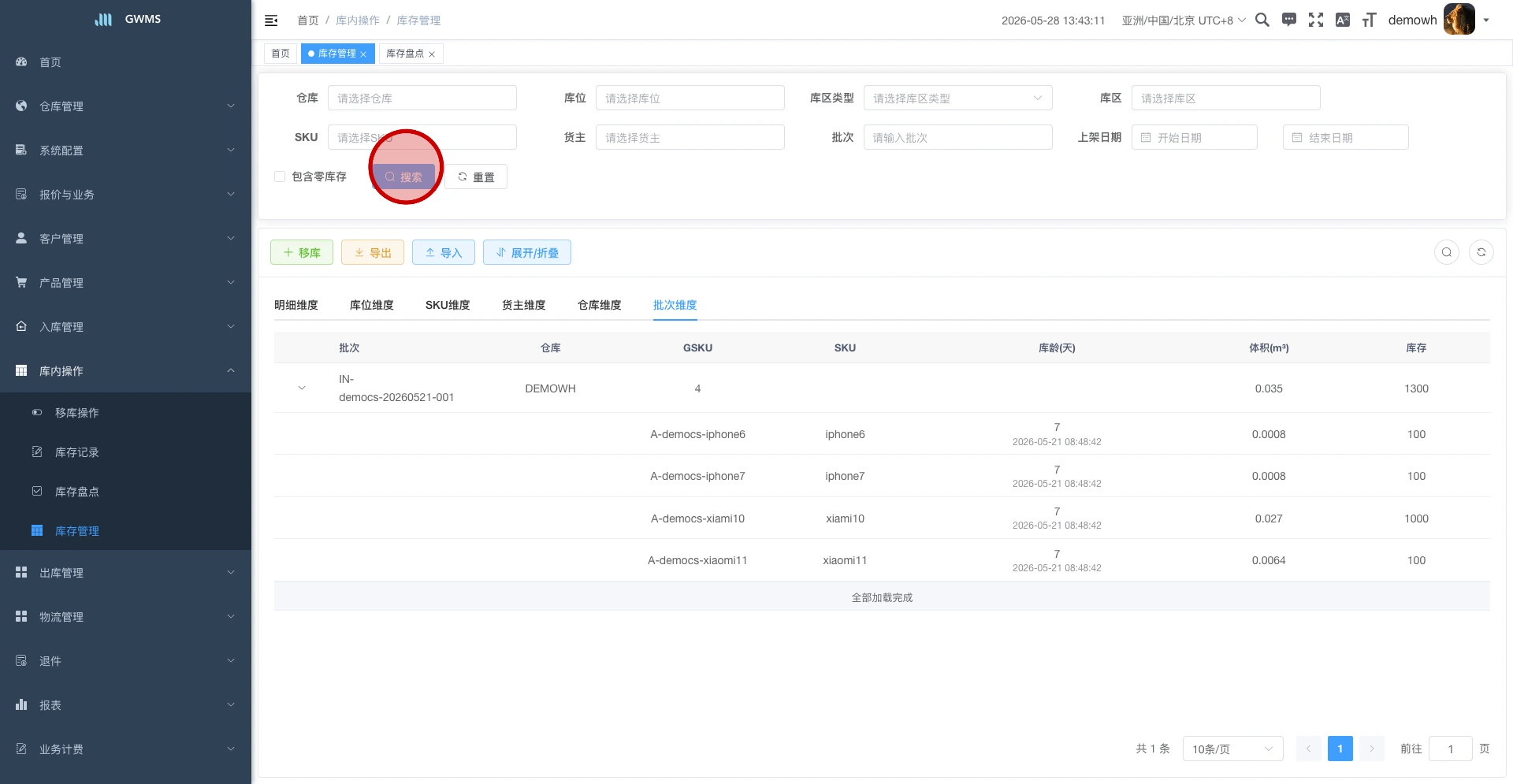This screenshot has height=784, width=1513.
Task: Close the 库存盘点 page tab
Action: pos(432,54)
